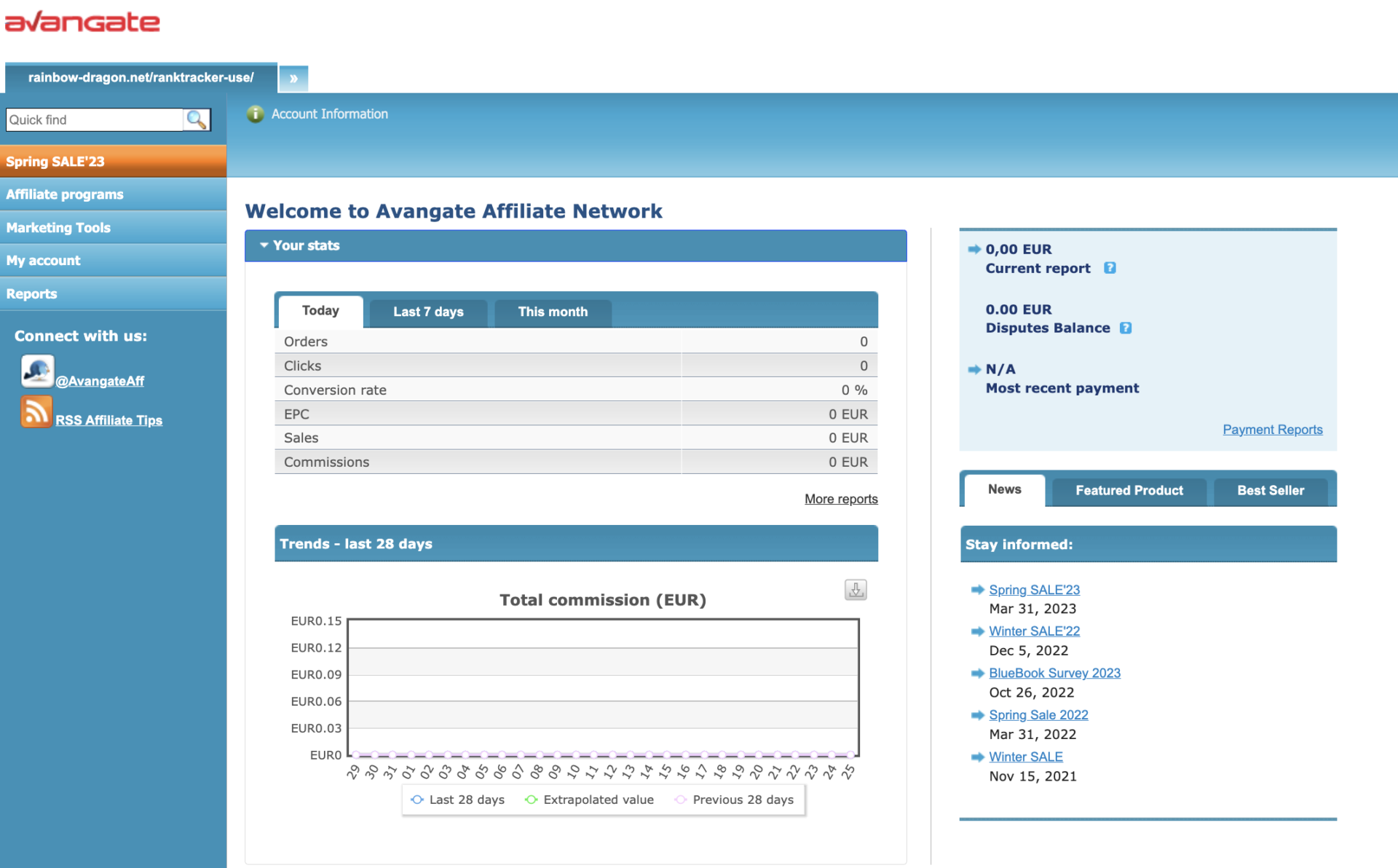This screenshot has width=1398, height=868.
Task: Toggle the Last 28 days legend series
Action: tap(457, 800)
